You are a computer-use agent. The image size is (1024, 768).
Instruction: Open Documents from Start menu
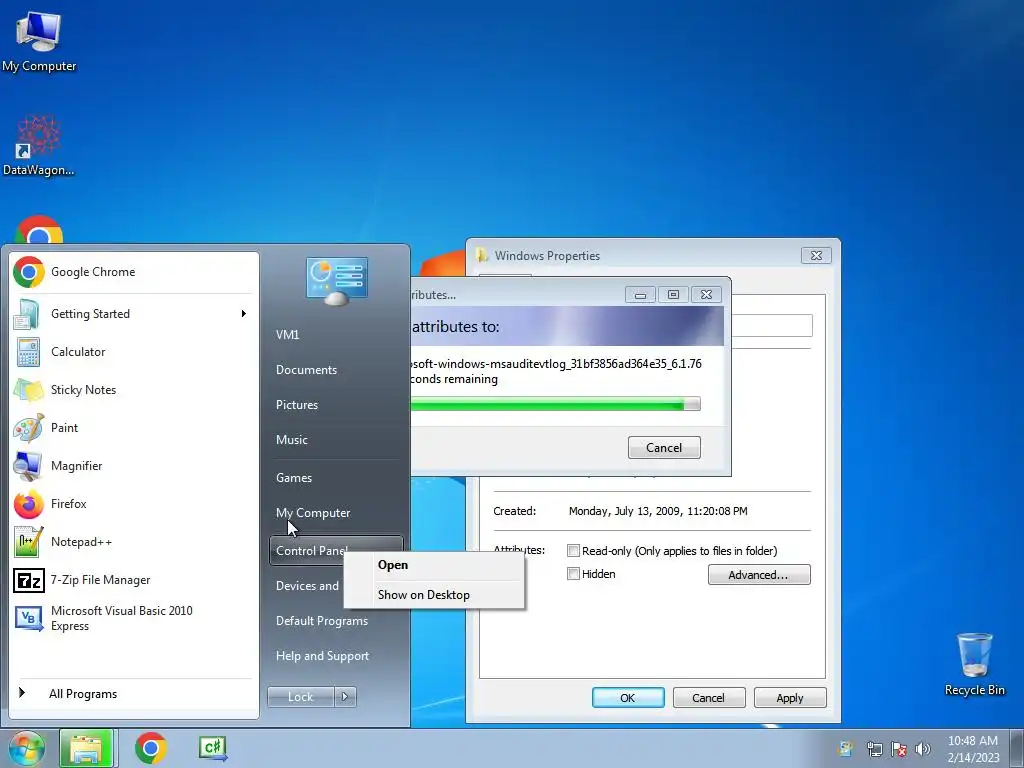(x=336, y=370)
